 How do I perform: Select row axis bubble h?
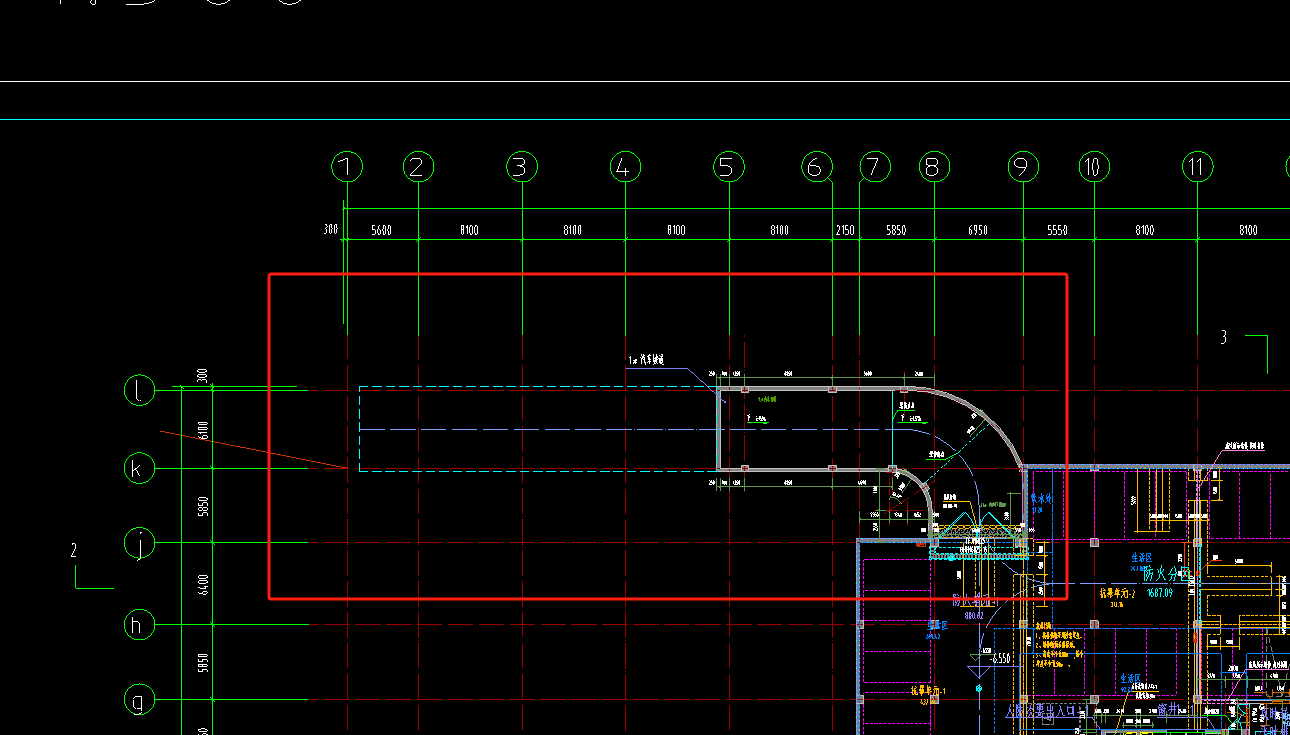pyautogui.click(x=140, y=625)
